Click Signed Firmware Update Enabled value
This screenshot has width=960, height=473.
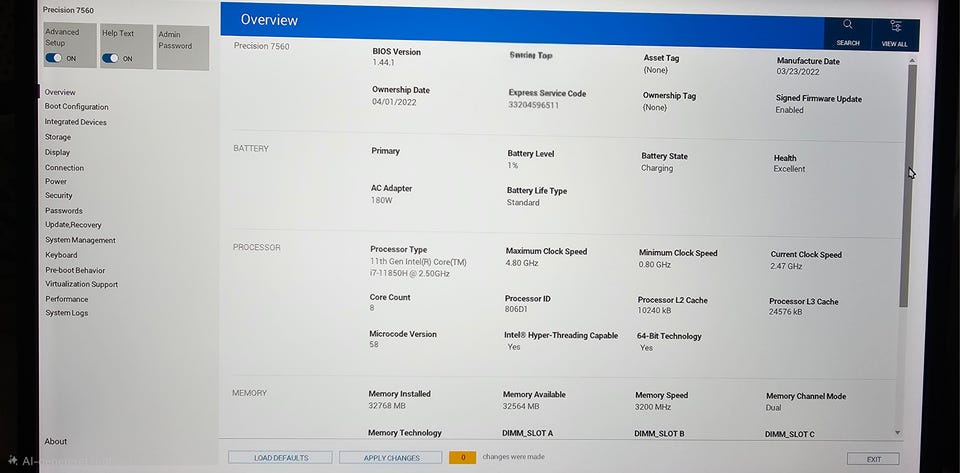point(789,110)
